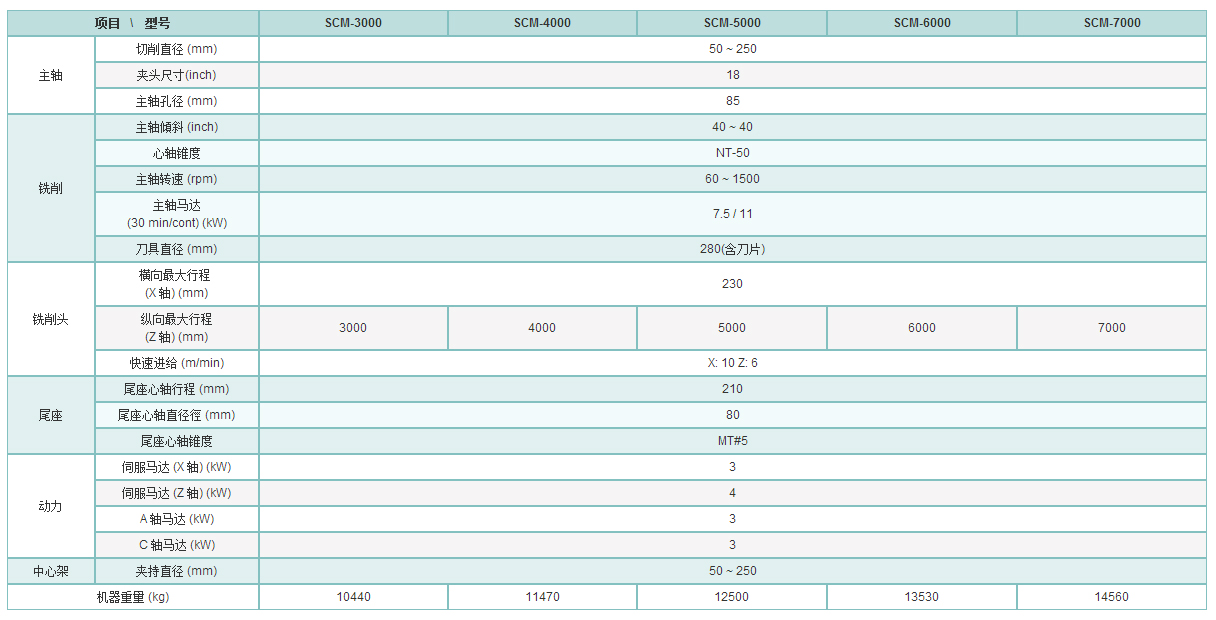Click the SCM-3000 column header
This screenshot has width=1216, height=620.
[352, 23]
